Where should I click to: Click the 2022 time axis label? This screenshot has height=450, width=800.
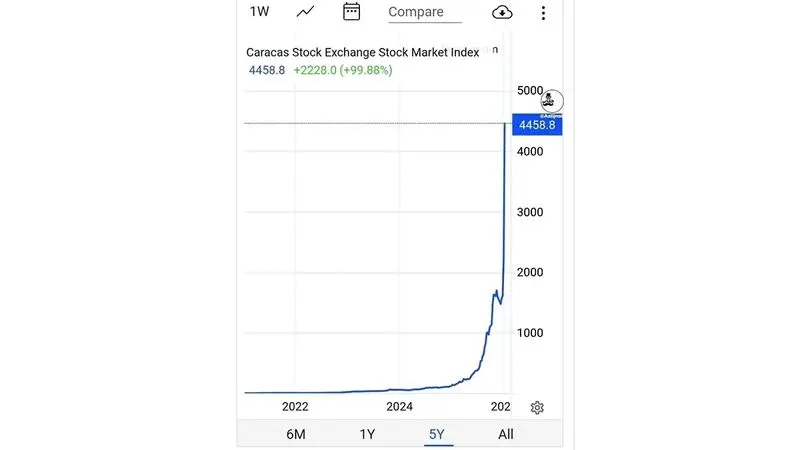[295, 406]
